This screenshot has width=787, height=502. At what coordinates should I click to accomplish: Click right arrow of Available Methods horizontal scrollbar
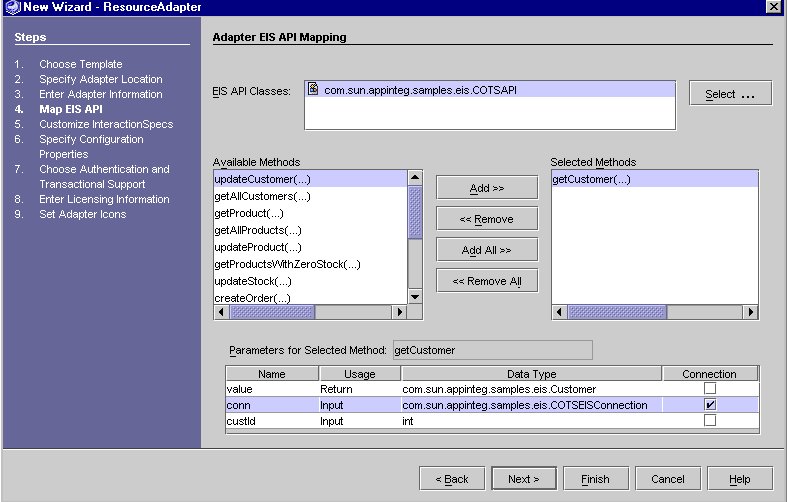pyautogui.click(x=400, y=312)
